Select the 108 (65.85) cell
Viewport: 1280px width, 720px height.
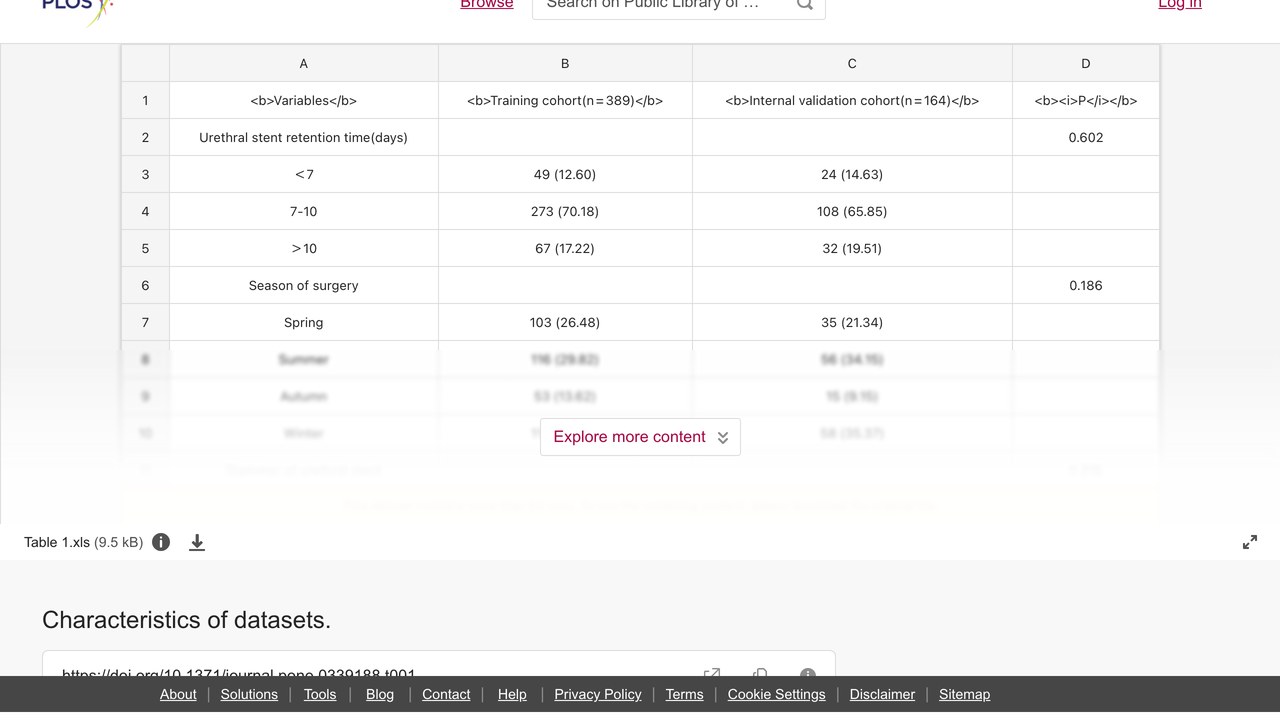(x=852, y=211)
